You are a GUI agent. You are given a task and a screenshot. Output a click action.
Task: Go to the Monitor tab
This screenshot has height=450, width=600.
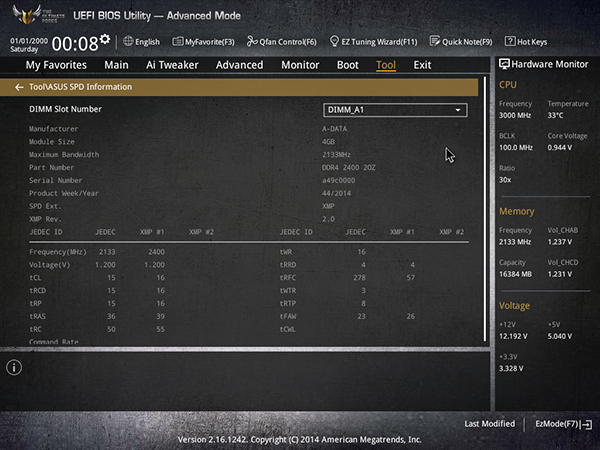pos(300,65)
